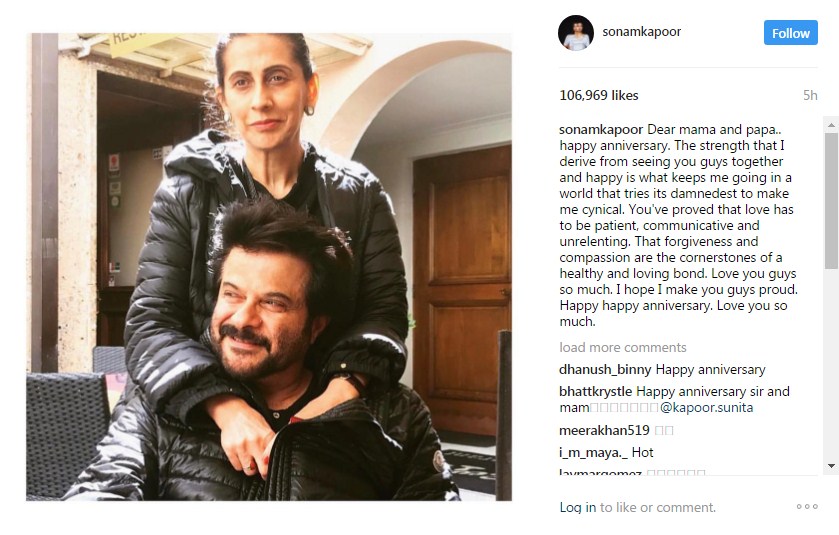Click the anniversary couple photo
Image resolution: width=839 pixels, height=535 pixels.
269,267
